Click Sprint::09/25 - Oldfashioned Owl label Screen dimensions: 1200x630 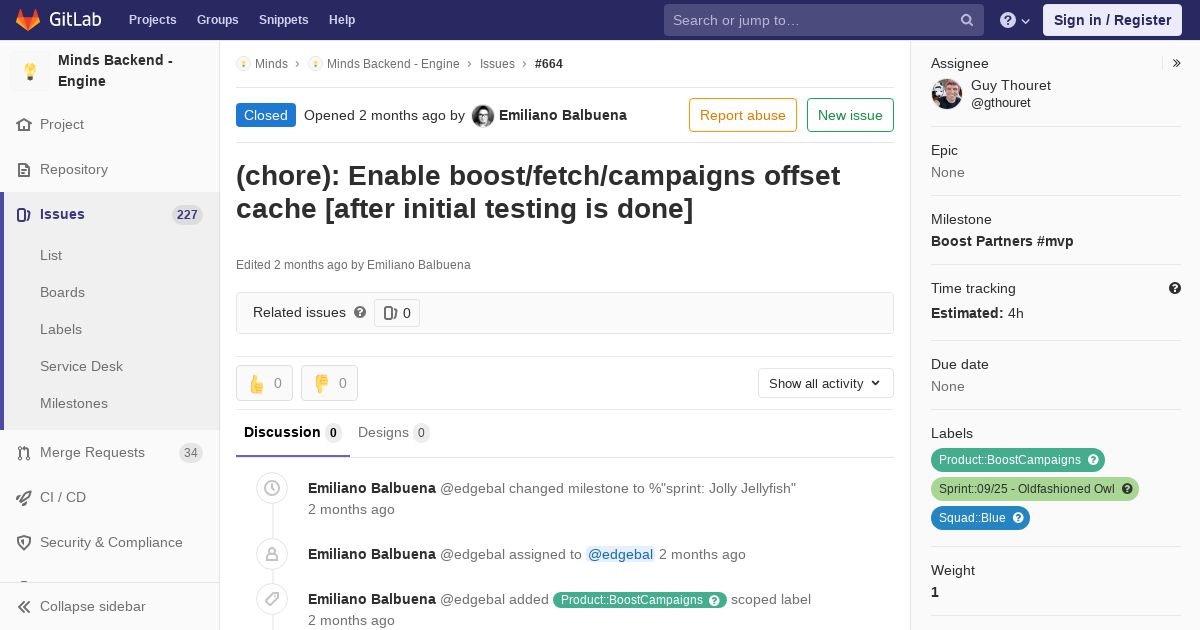point(1026,489)
